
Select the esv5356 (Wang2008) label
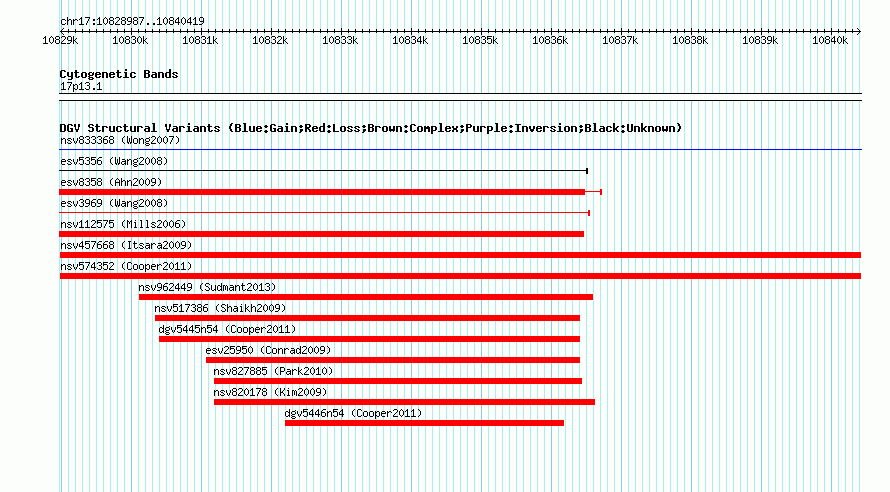pyautogui.click(x=114, y=161)
